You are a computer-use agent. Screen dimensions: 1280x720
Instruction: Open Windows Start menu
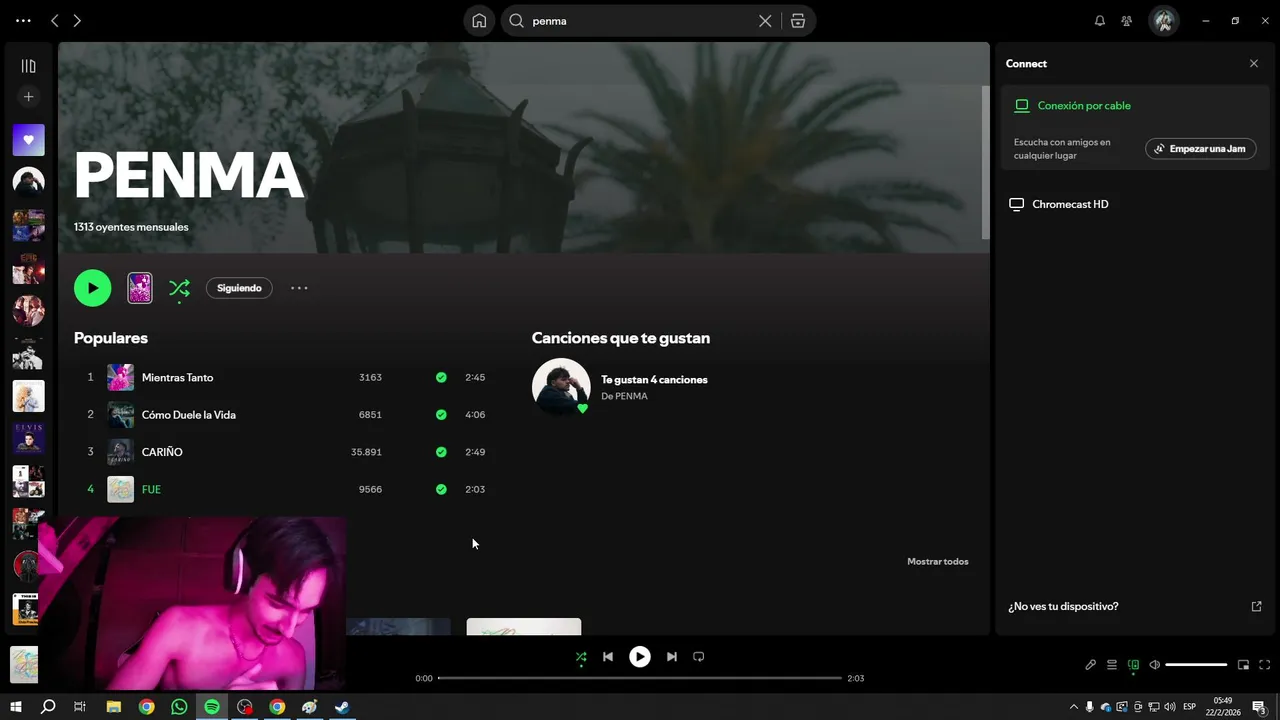(16, 707)
